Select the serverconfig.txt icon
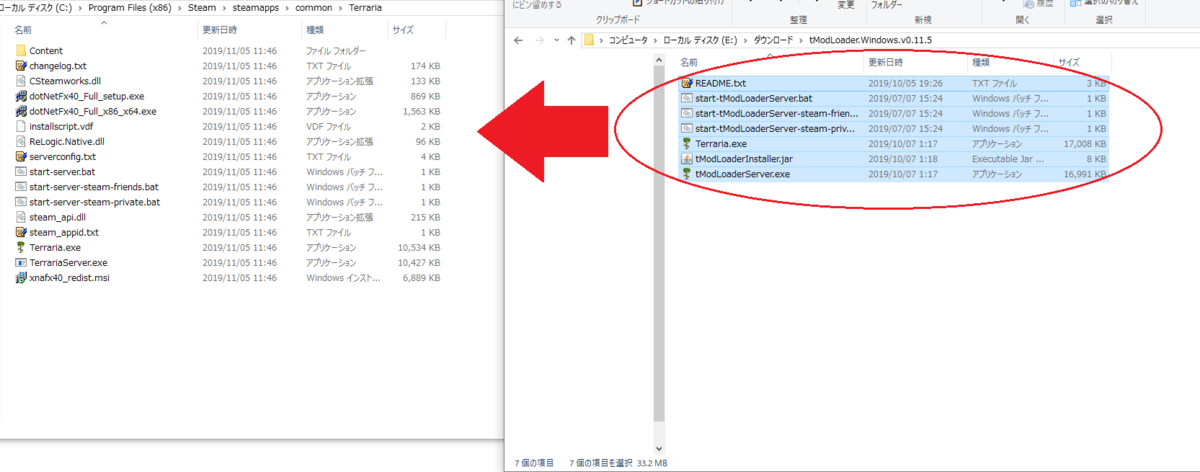The image size is (1200, 472). click(21, 157)
